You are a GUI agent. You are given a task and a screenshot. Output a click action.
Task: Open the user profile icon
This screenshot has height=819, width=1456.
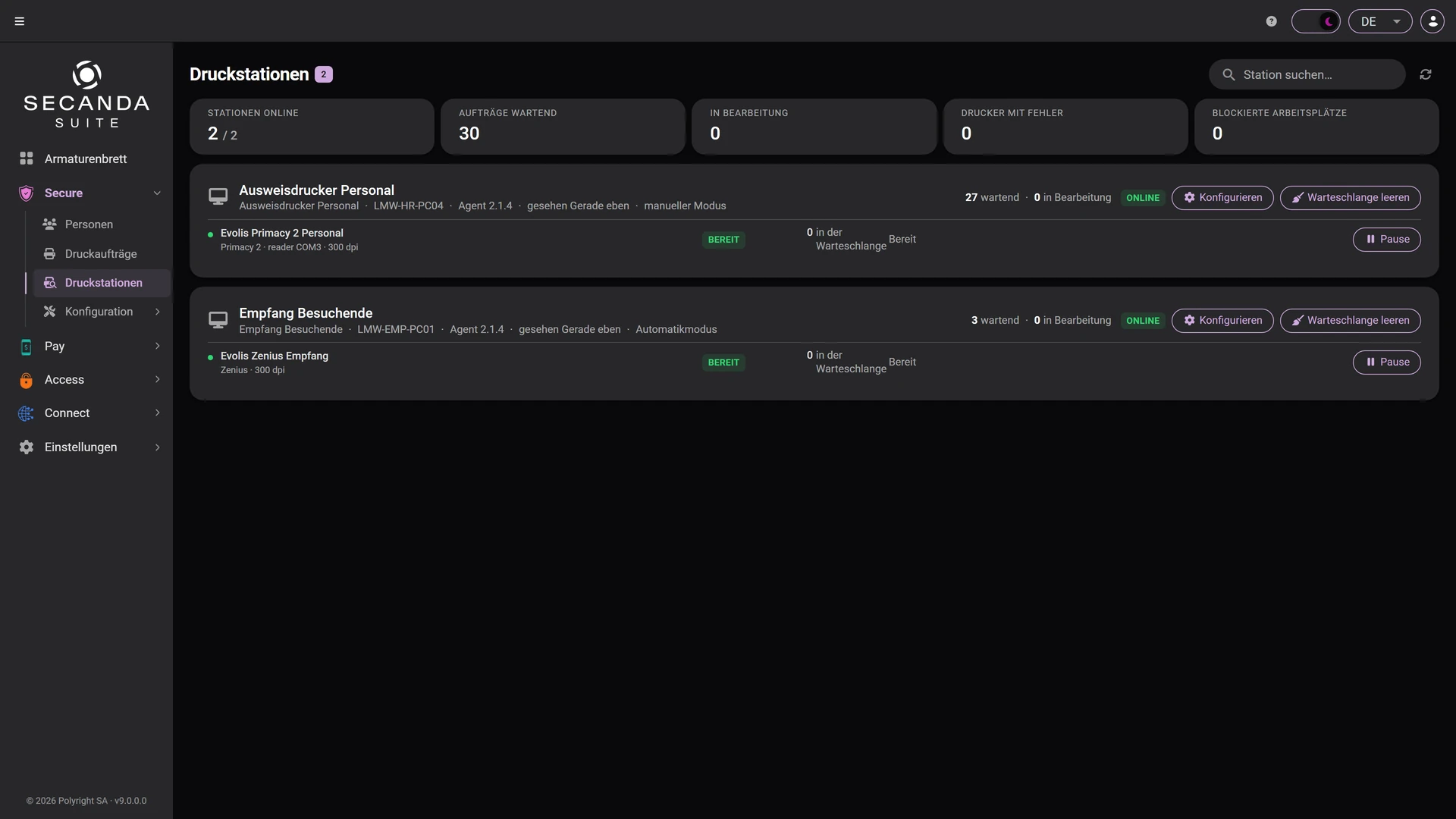(1432, 21)
